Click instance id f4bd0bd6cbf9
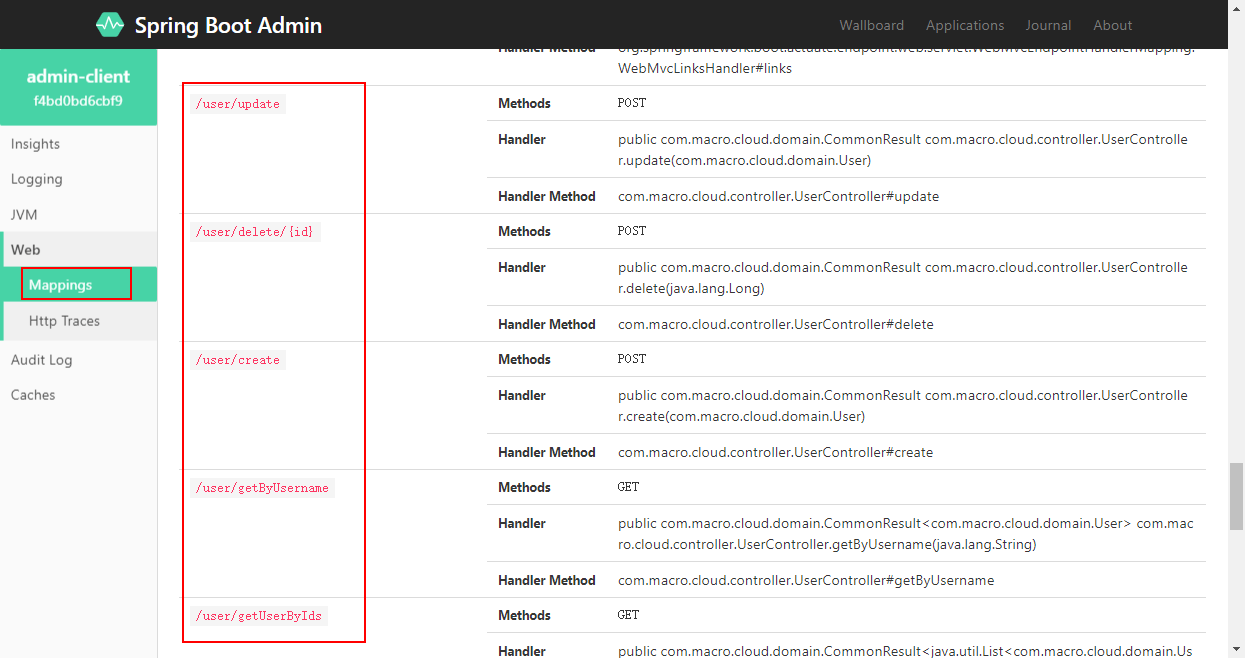 pyautogui.click(x=78, y=101)
